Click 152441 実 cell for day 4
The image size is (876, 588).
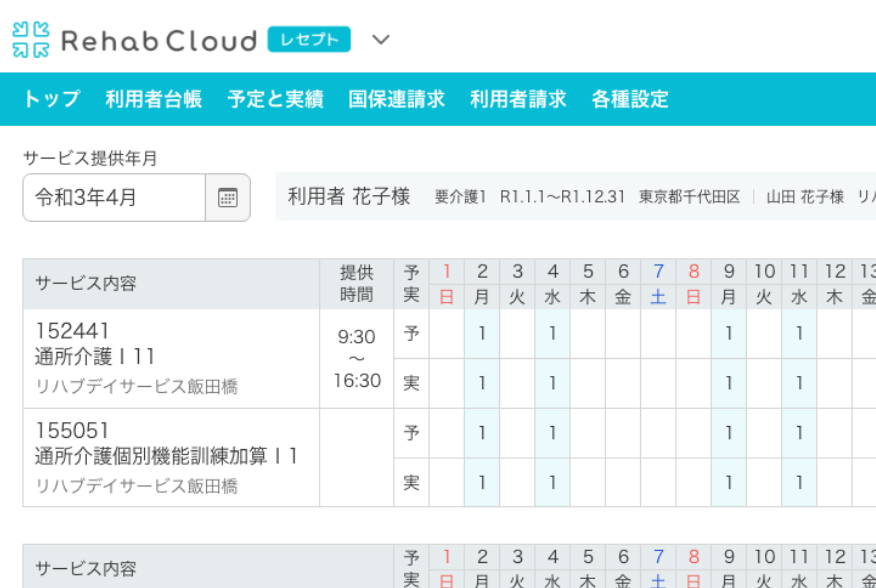[x=553, y=383]
